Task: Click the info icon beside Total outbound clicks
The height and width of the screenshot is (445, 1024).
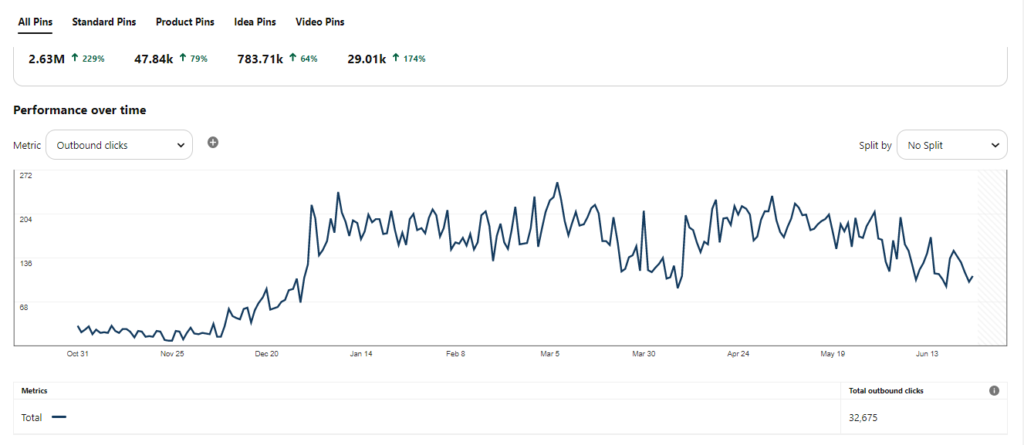Action: 994,391
